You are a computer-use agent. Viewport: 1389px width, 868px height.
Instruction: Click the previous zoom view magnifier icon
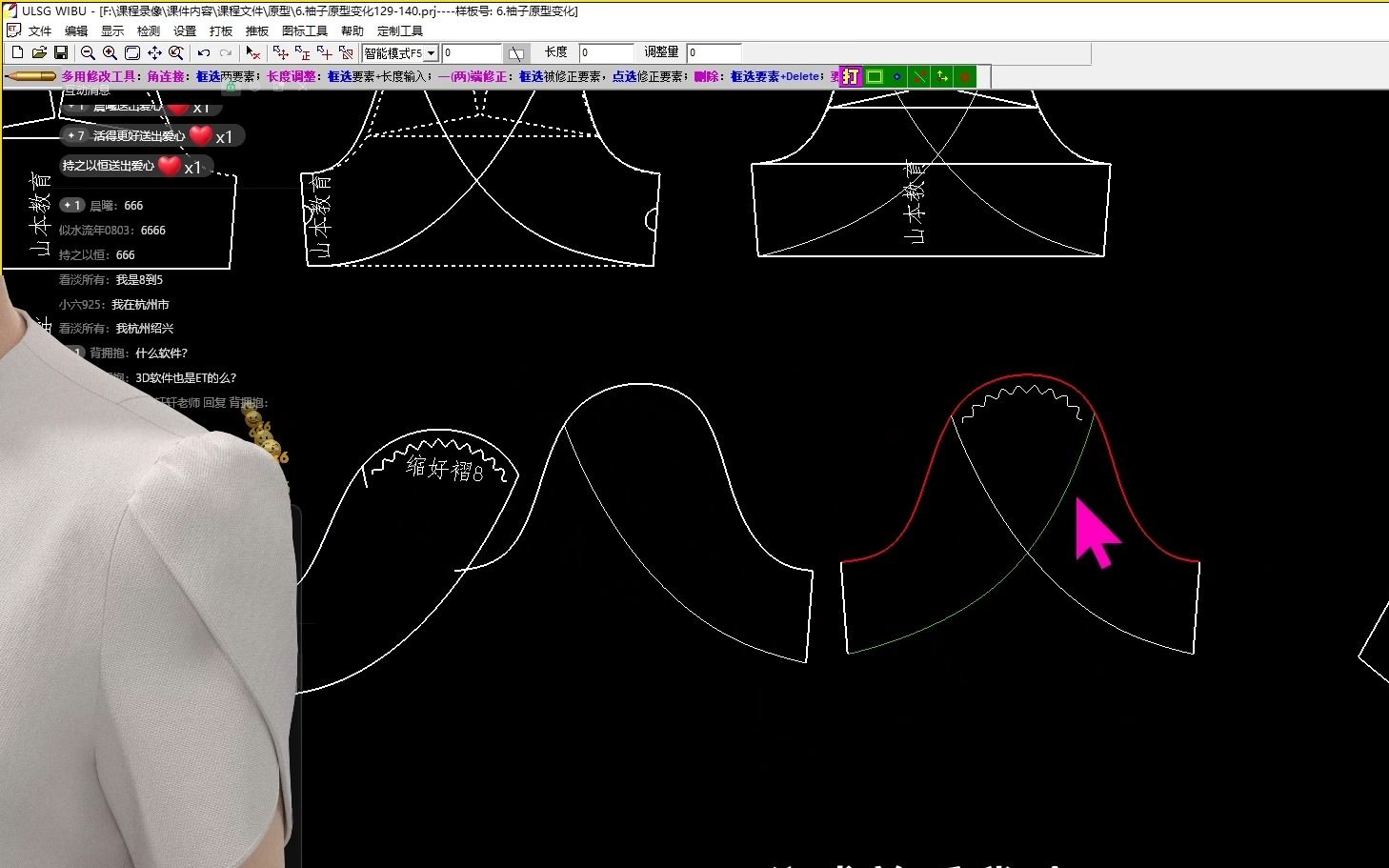point(176,53)
